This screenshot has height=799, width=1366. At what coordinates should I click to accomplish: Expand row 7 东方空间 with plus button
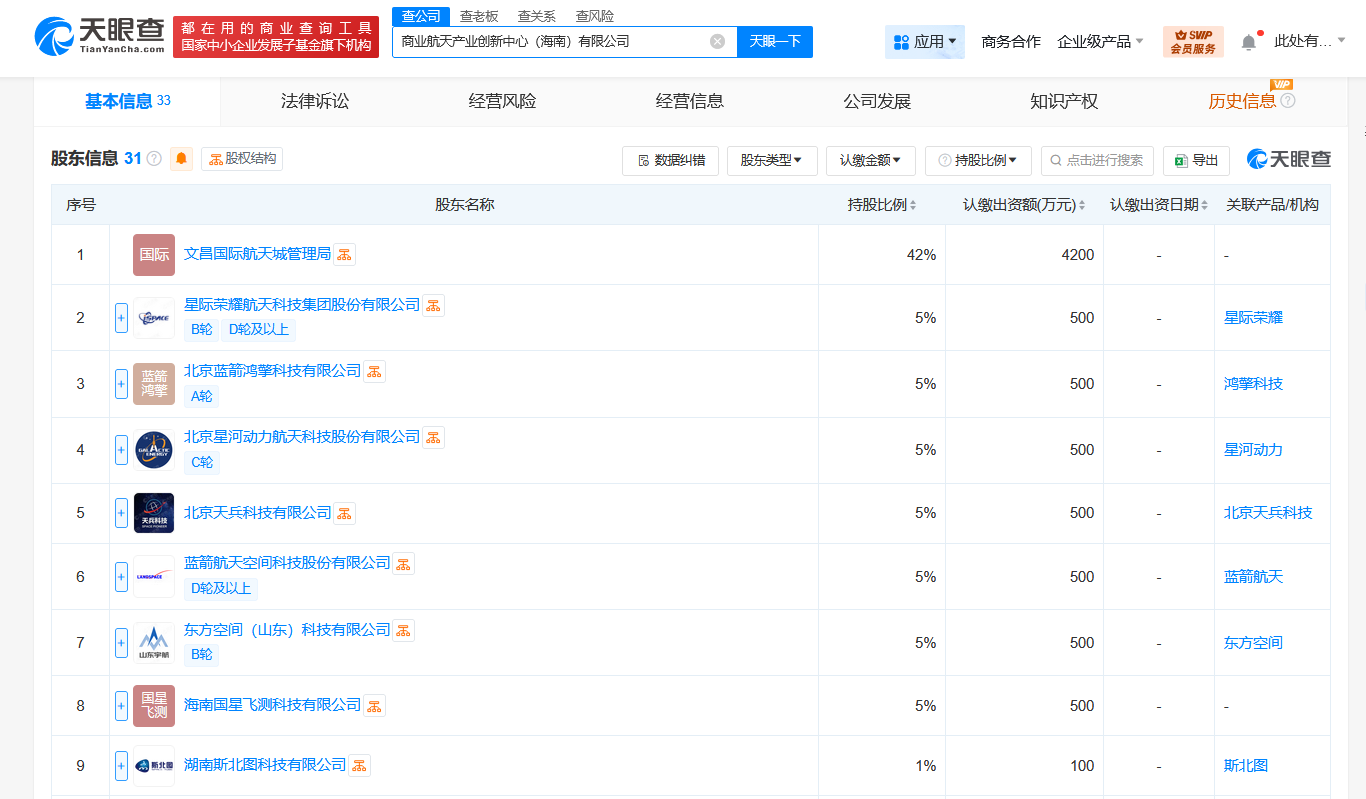point(121,643)
